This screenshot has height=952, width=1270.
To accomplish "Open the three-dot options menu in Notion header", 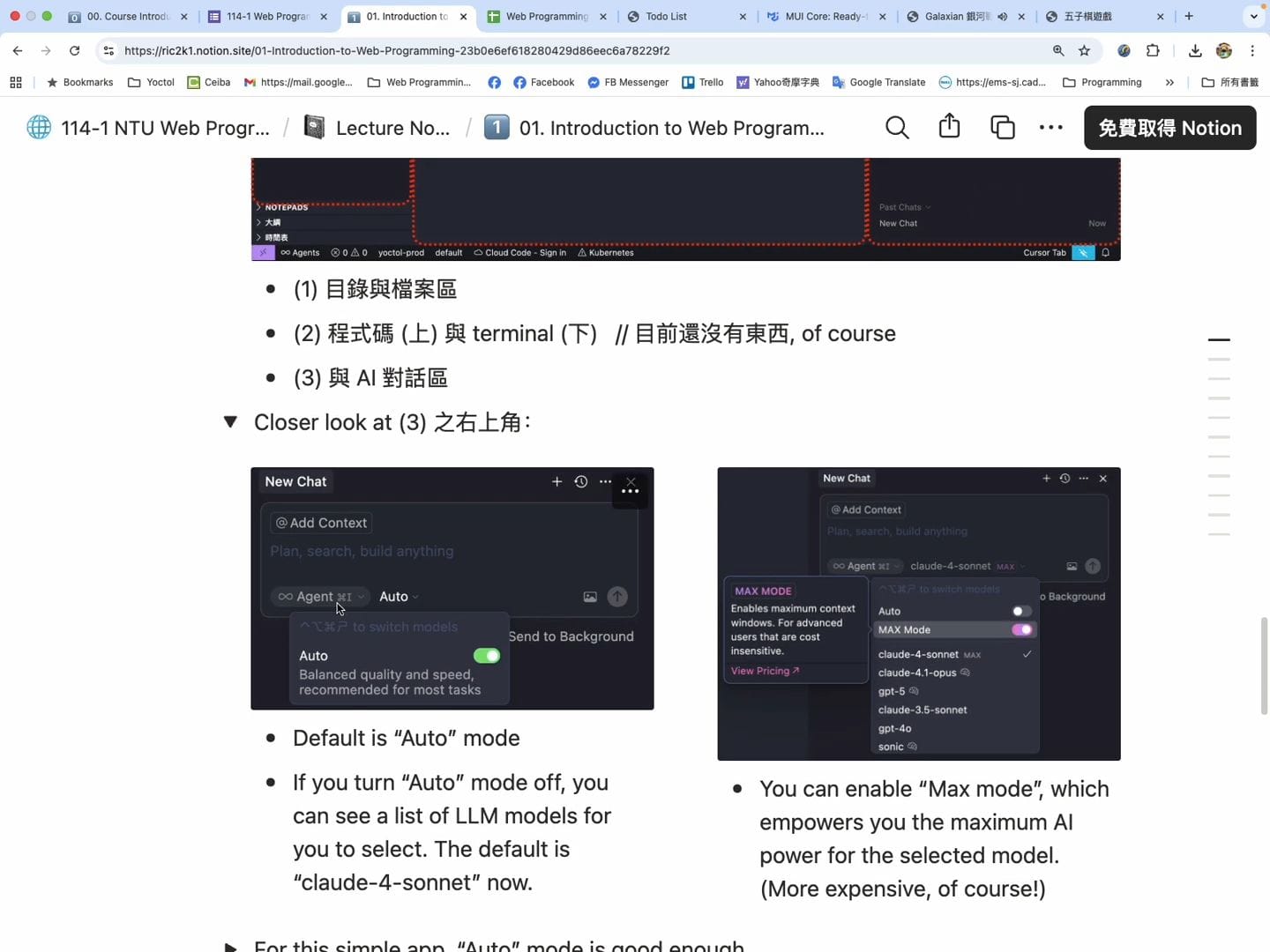I will click(x=1051, y=127).
